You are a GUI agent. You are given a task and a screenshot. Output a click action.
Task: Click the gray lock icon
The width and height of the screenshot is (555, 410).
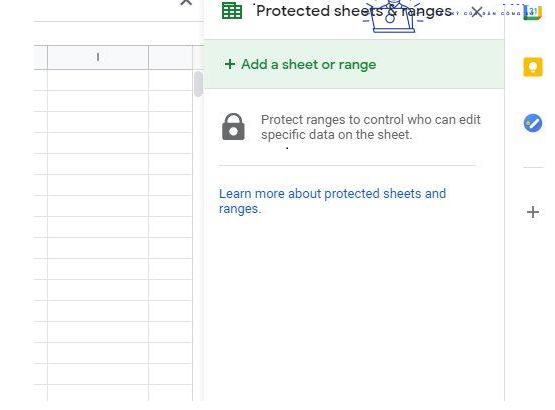pyautogui.click(x=233, y=127)
